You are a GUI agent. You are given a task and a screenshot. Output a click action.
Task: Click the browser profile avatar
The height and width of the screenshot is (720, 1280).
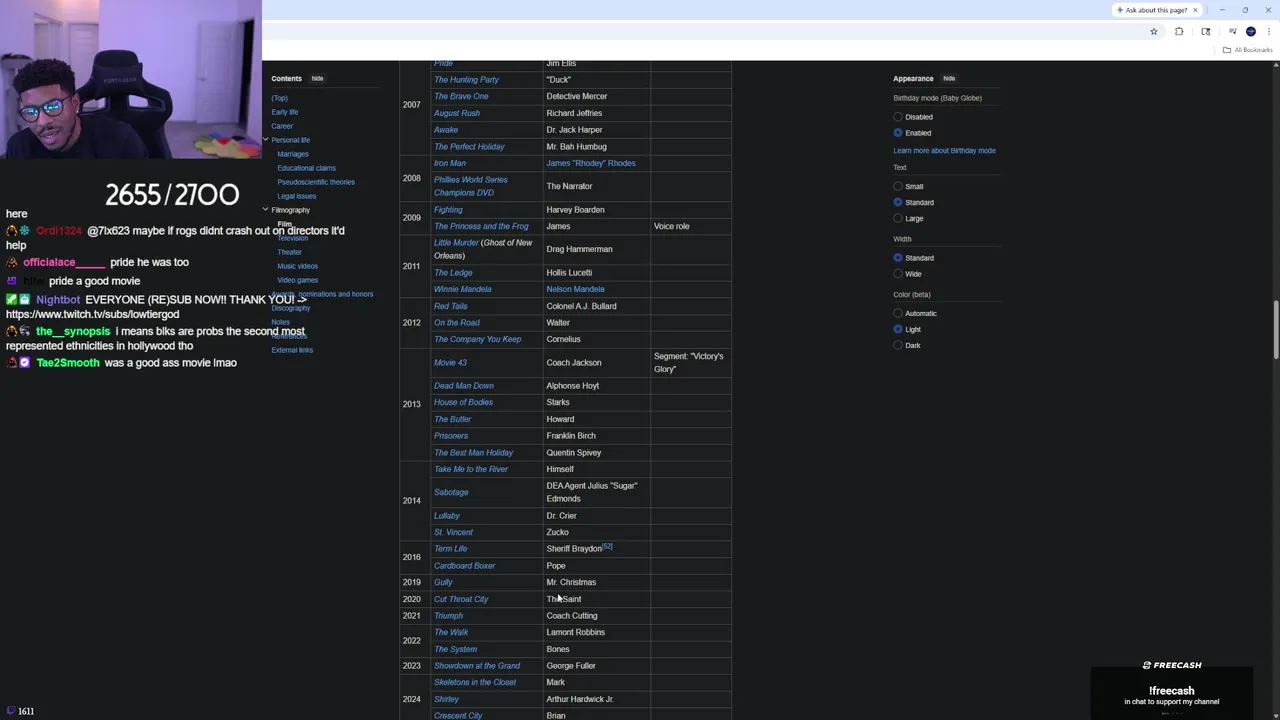point(1251,31)
